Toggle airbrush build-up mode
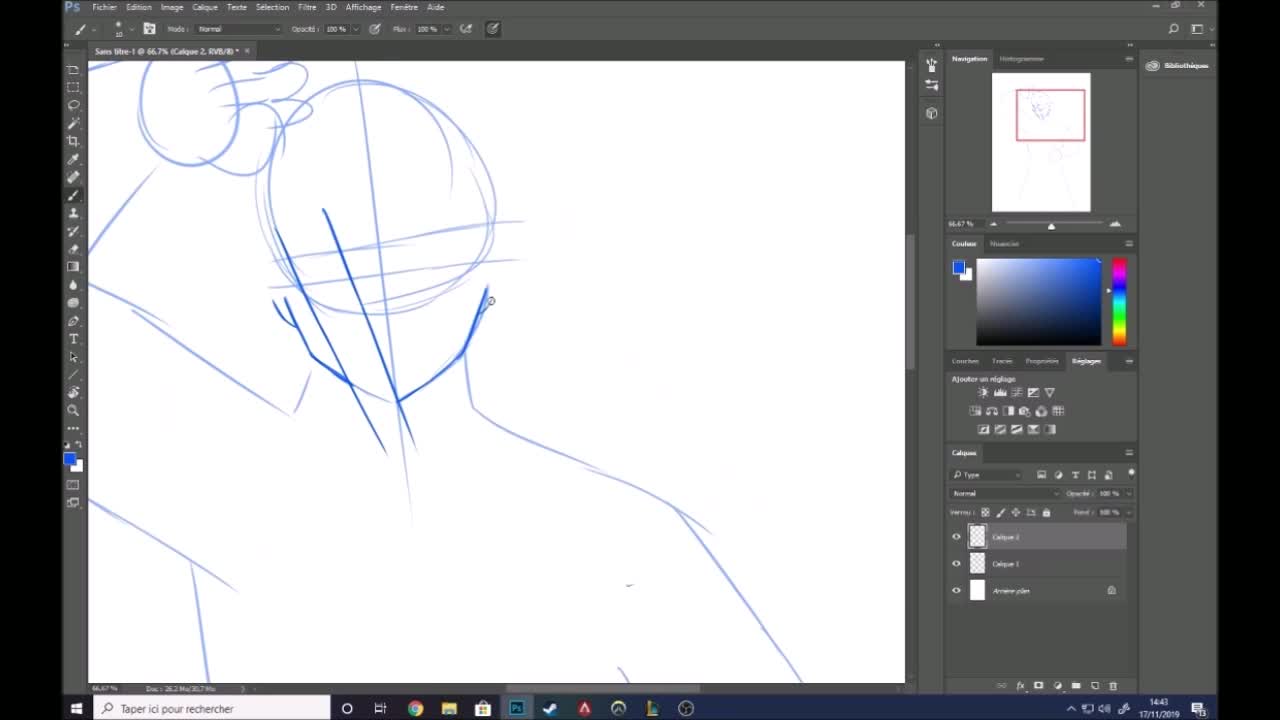The width and height of the screenshot is (1280, 720). [x=466, y=29]
